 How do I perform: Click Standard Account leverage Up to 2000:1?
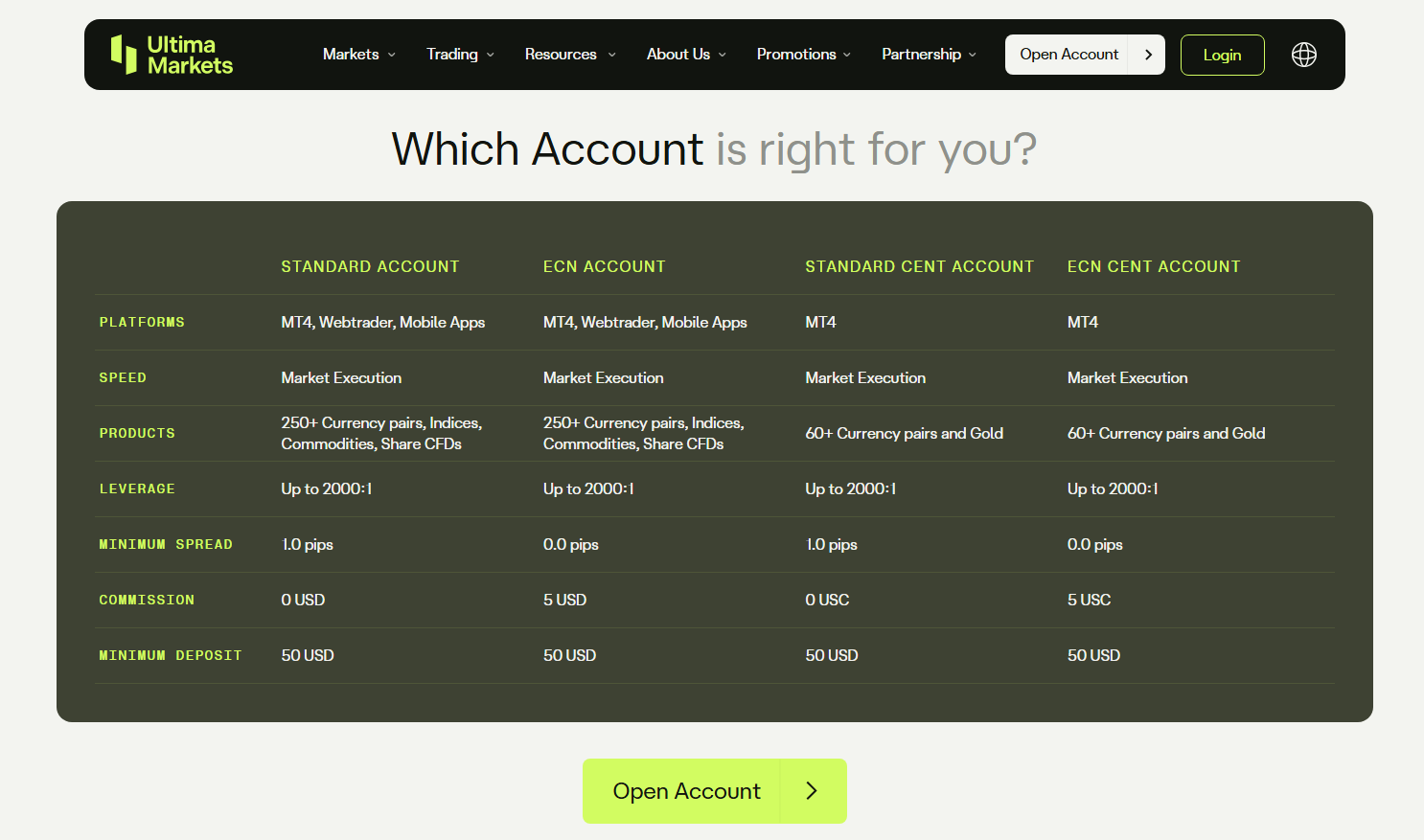[x=327, y=488]
